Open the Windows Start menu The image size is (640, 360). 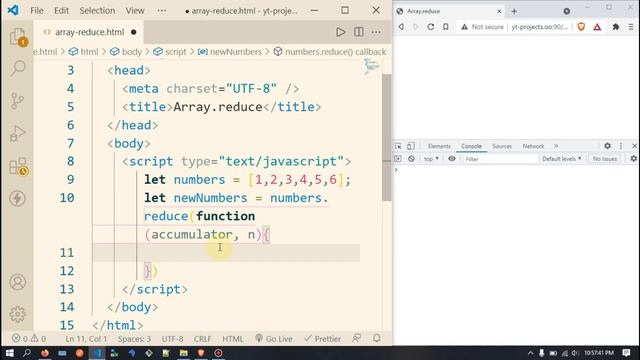[x=9, y=353]
